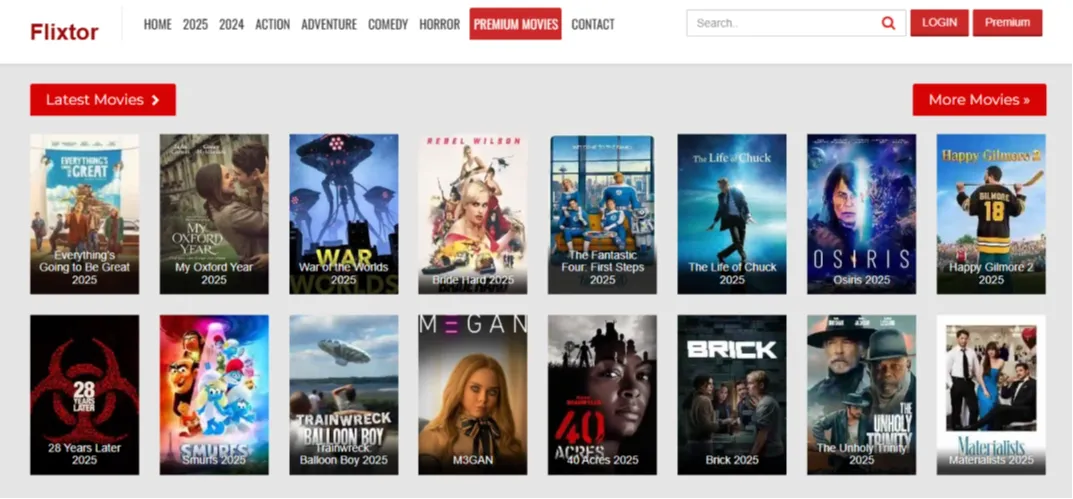Click the Premium button
The width and height of the screenshot is (1073, 499).
click(1007, 23)
